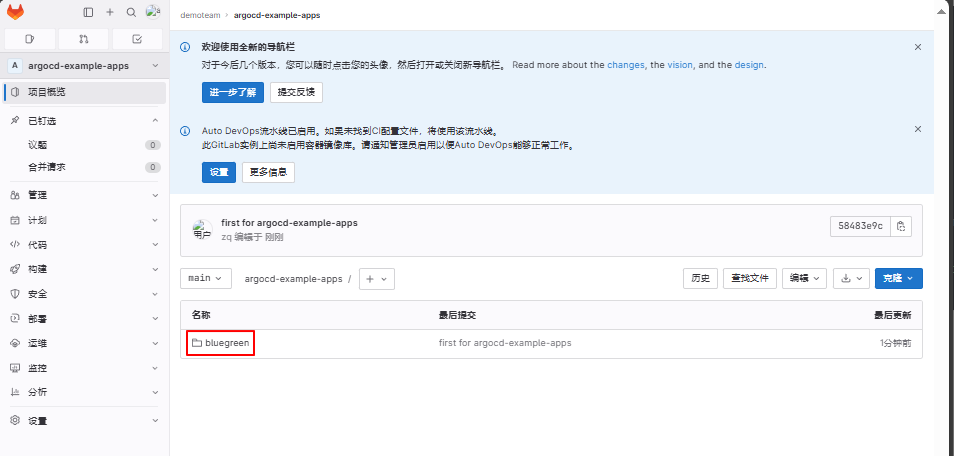Open the changes link
The image size is (954, 456).
(626, 65)
